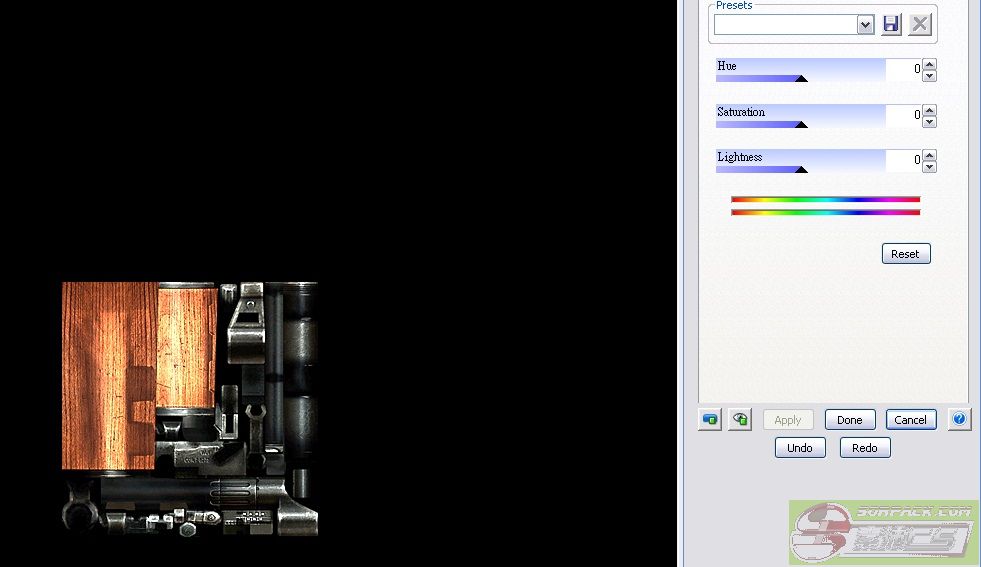Click the blue-green icon left of Apply
Screen dimensions: 981x567
click(710, 420)
